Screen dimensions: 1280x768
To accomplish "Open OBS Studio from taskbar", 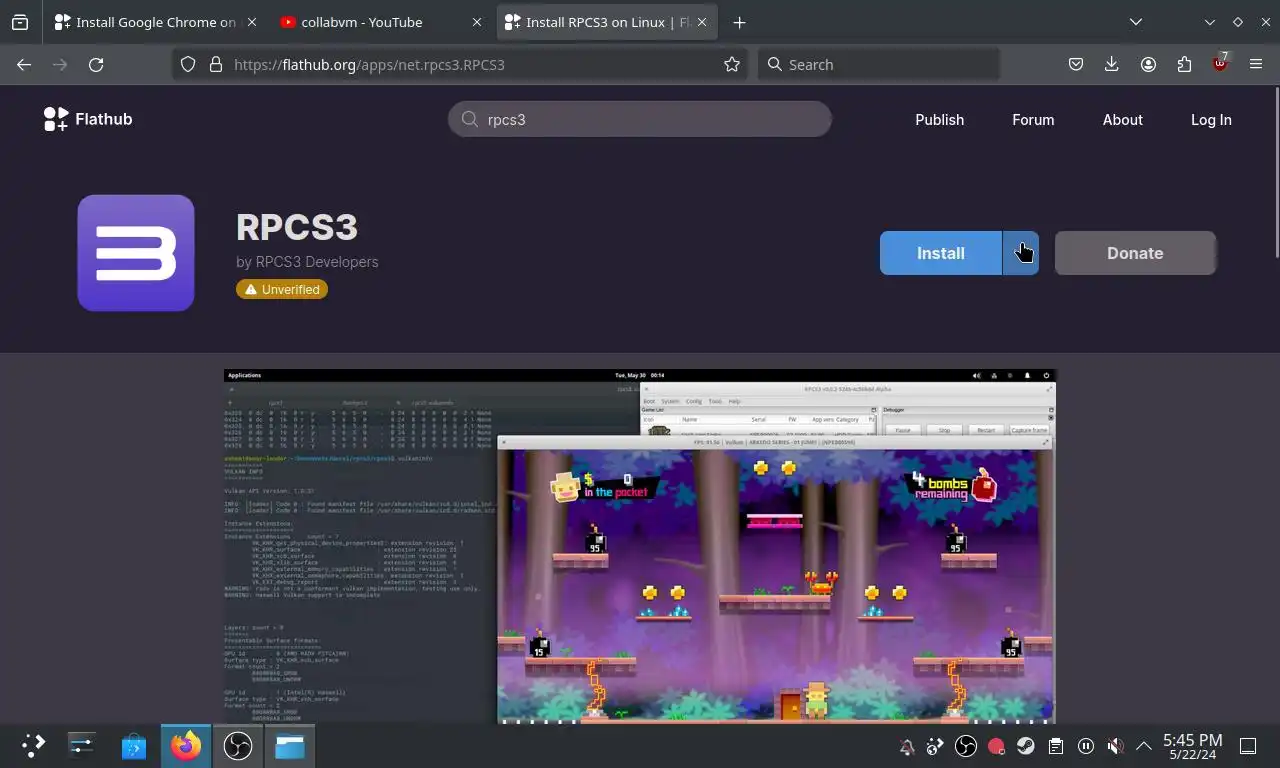I will coord(237,745).
